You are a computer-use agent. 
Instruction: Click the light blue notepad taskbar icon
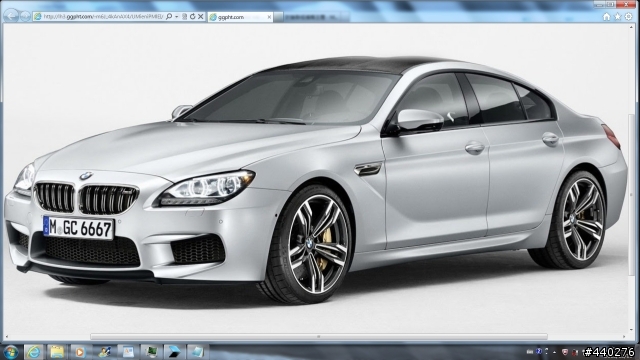click(x=197, y=352)
